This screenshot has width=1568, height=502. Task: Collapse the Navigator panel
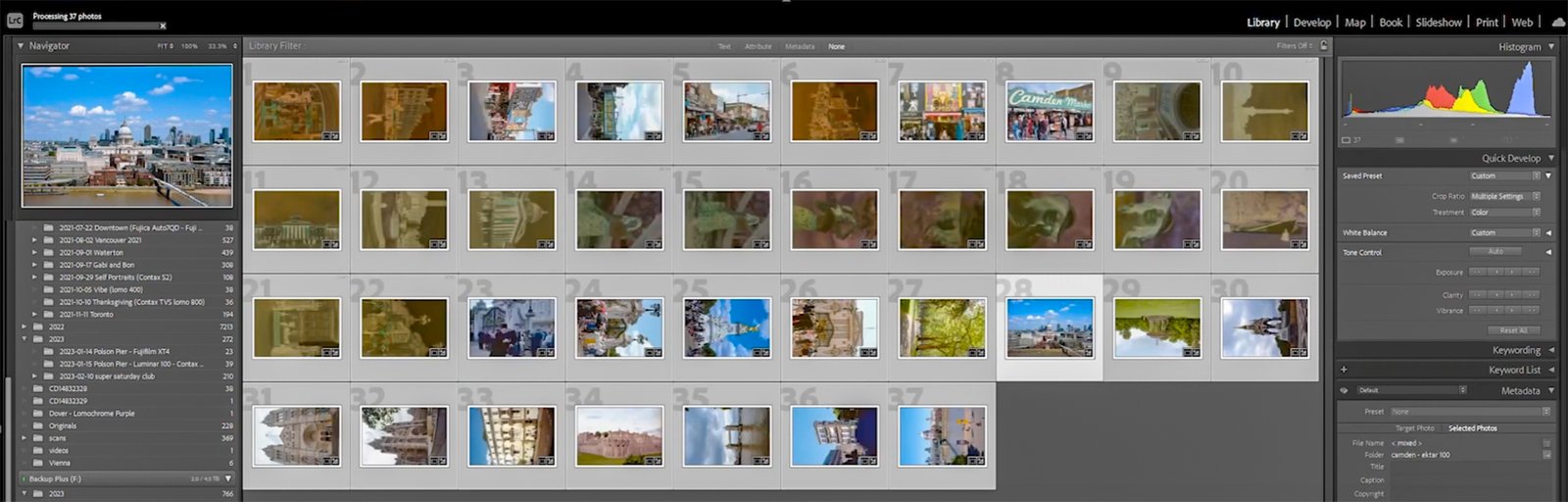click(20, 46)
